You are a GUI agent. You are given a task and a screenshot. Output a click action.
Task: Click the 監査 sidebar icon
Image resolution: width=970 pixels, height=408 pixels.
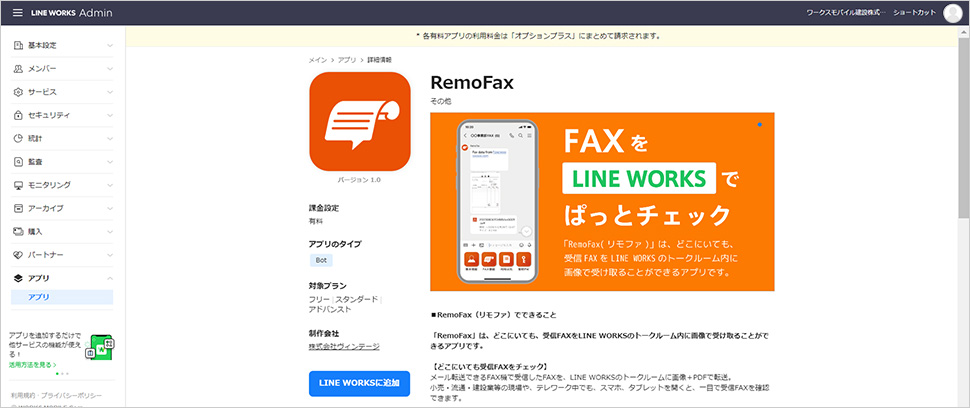(18, 162)
